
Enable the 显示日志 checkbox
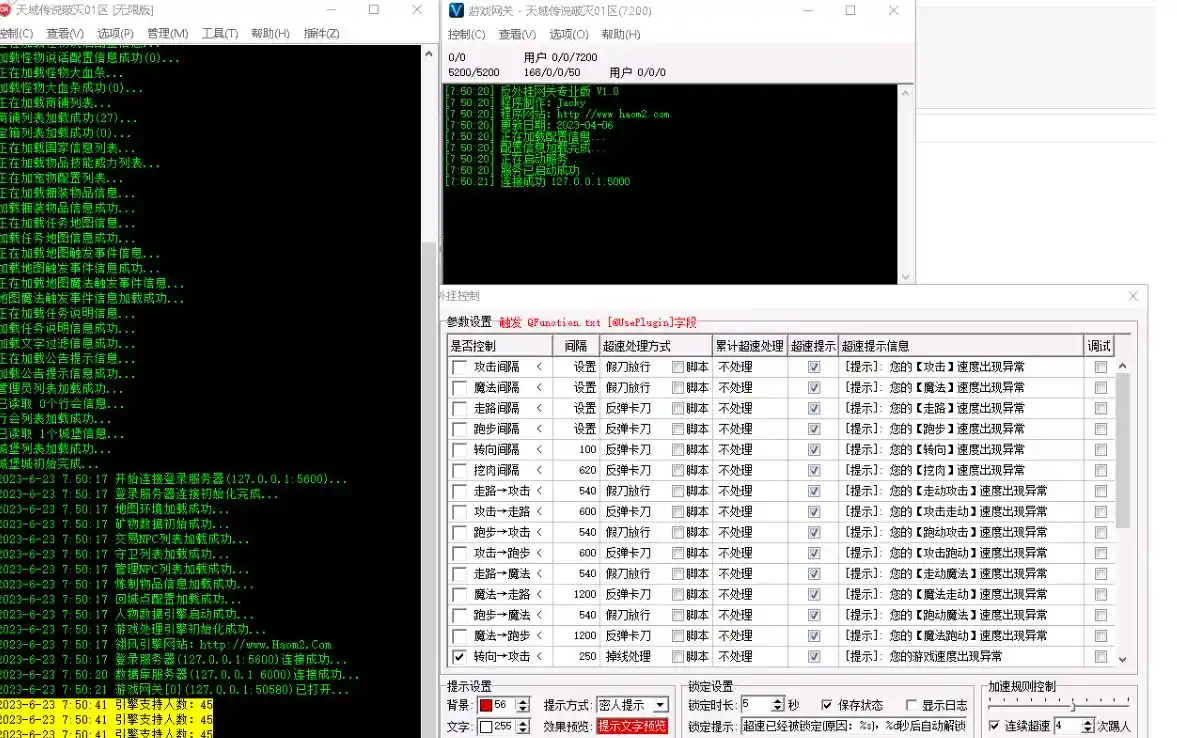point(911,705)
